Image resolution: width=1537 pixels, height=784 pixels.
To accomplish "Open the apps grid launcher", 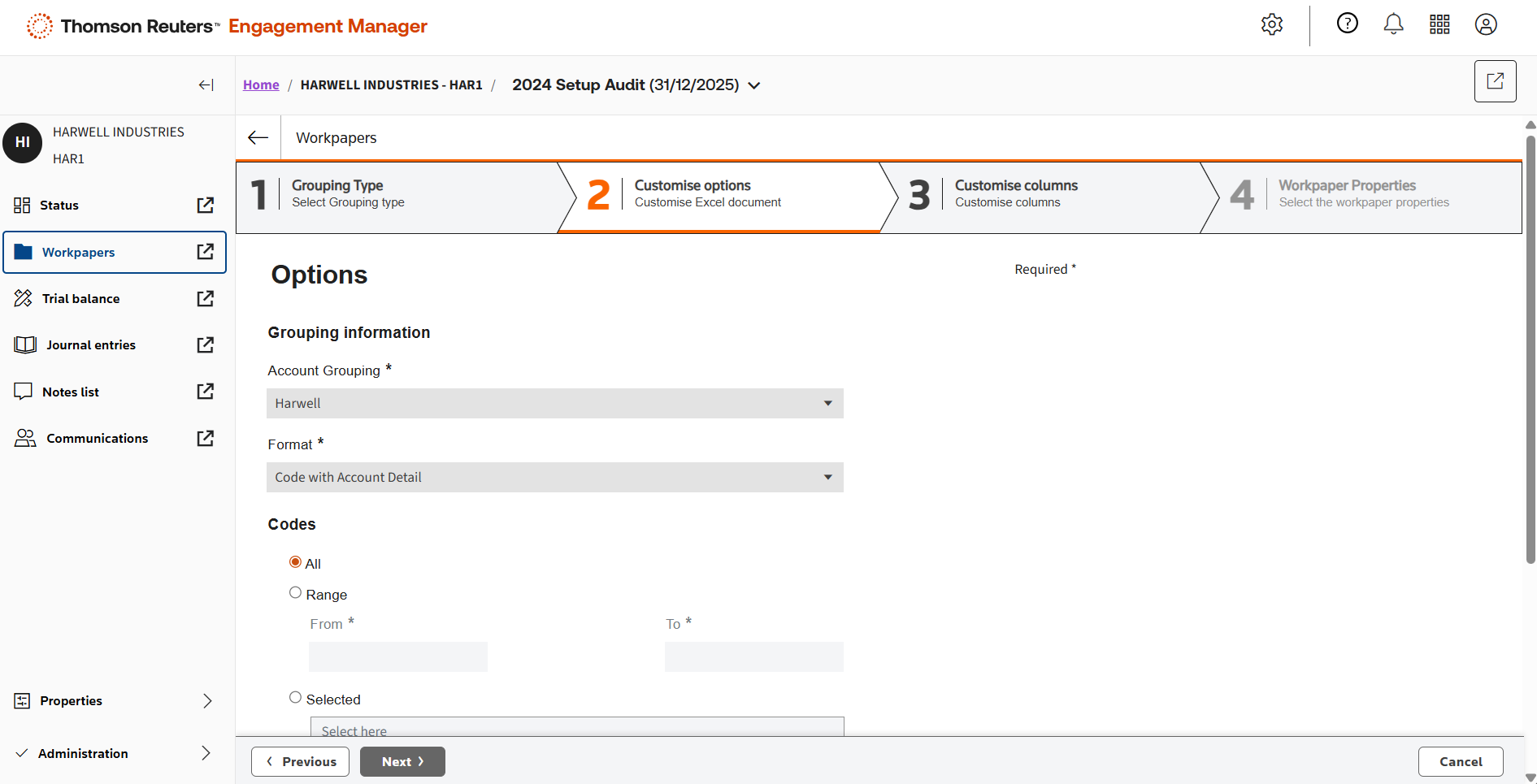I will pos(1439,24).
